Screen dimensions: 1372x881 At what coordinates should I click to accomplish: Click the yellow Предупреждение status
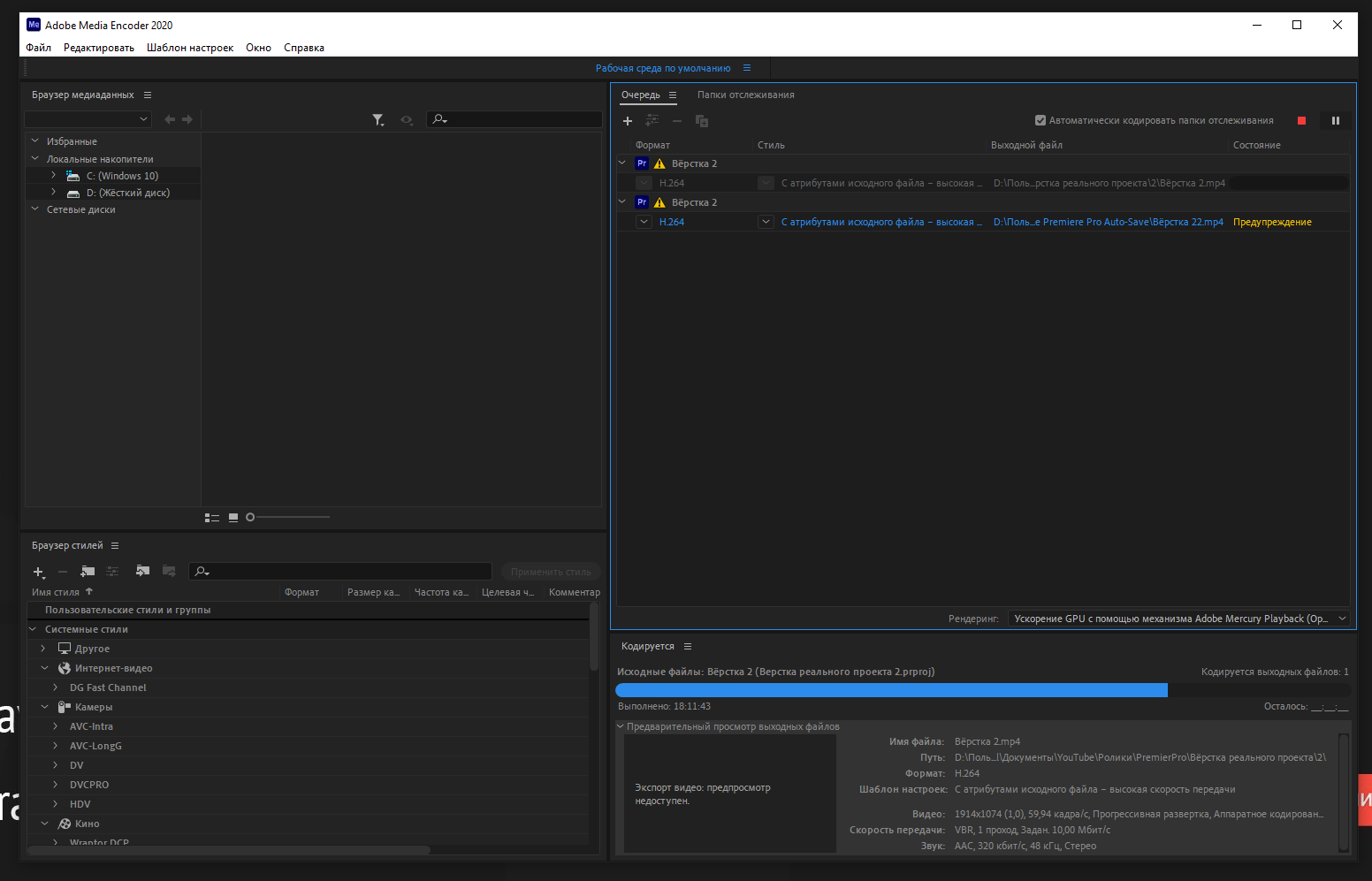pyautogui.click(x=1272, y=222)
